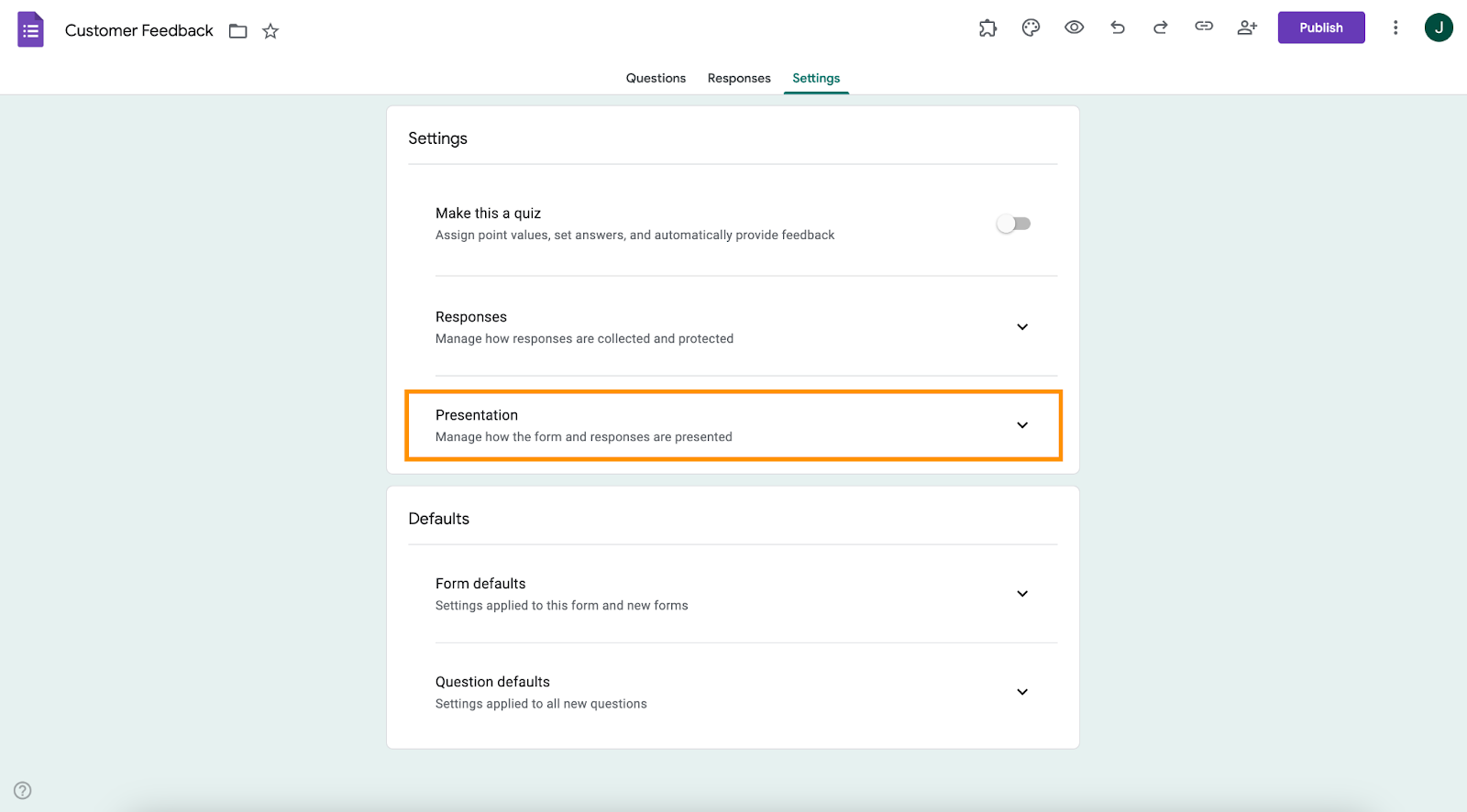
Task: Click the Google Forms home icon
Action: 30,29
